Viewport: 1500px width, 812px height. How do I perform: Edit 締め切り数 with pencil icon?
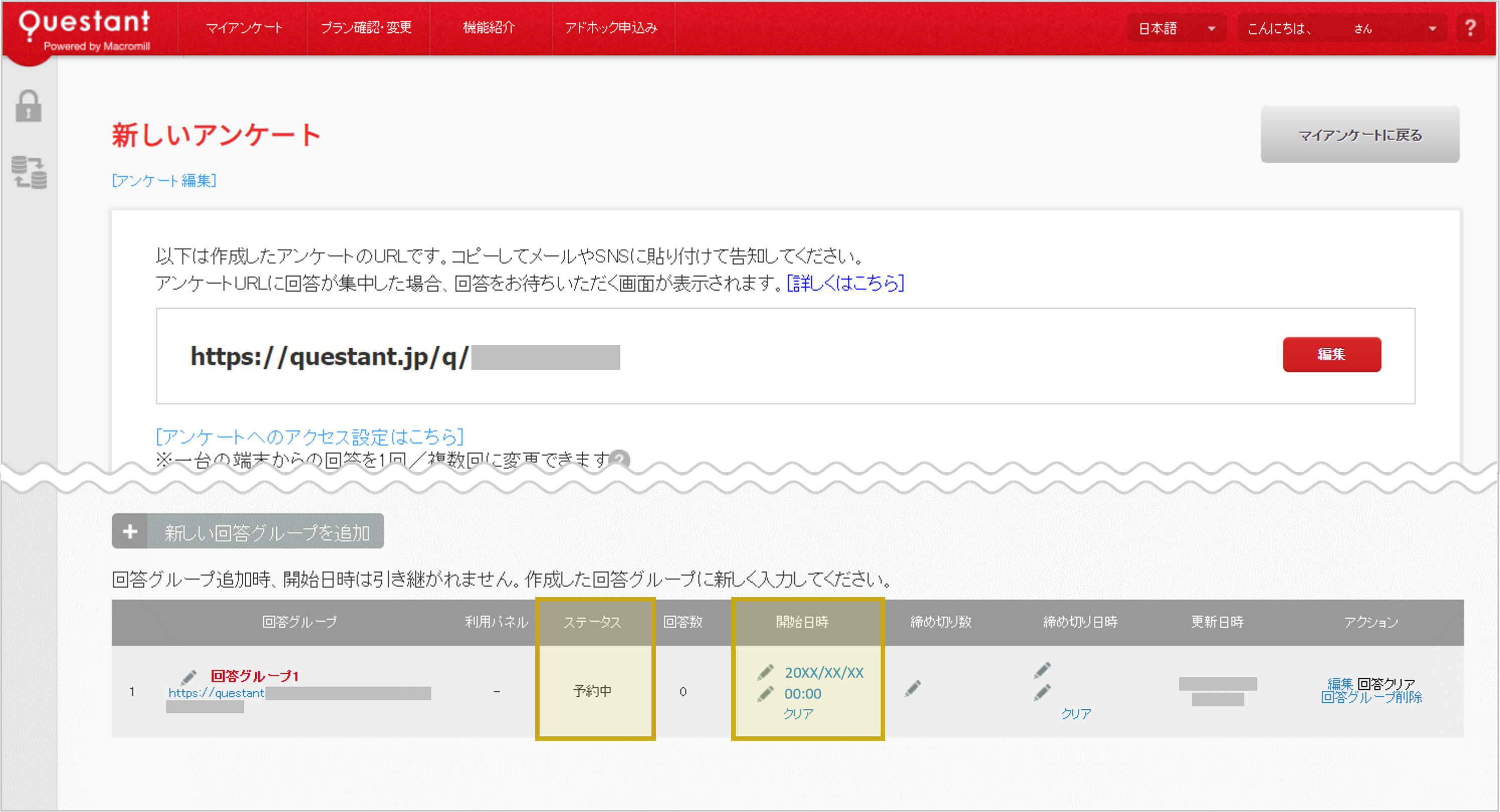coord(913,689)
